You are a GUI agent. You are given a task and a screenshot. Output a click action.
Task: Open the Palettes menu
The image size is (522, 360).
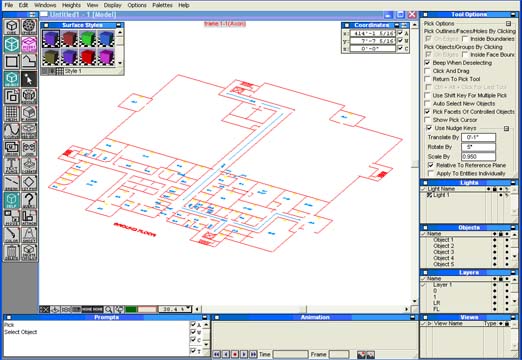[162, 5]
